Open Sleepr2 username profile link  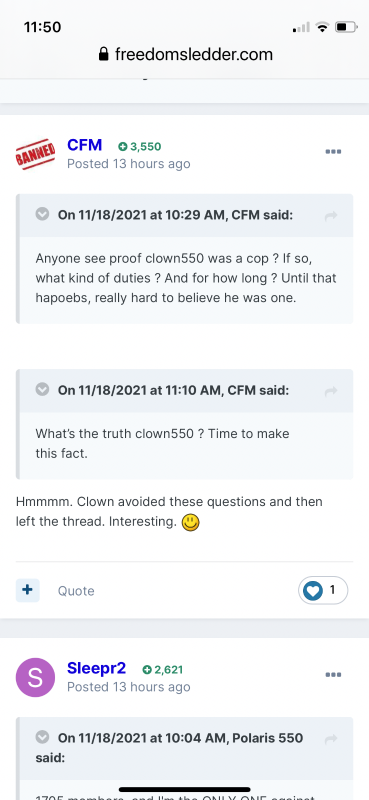coord(96,668)
